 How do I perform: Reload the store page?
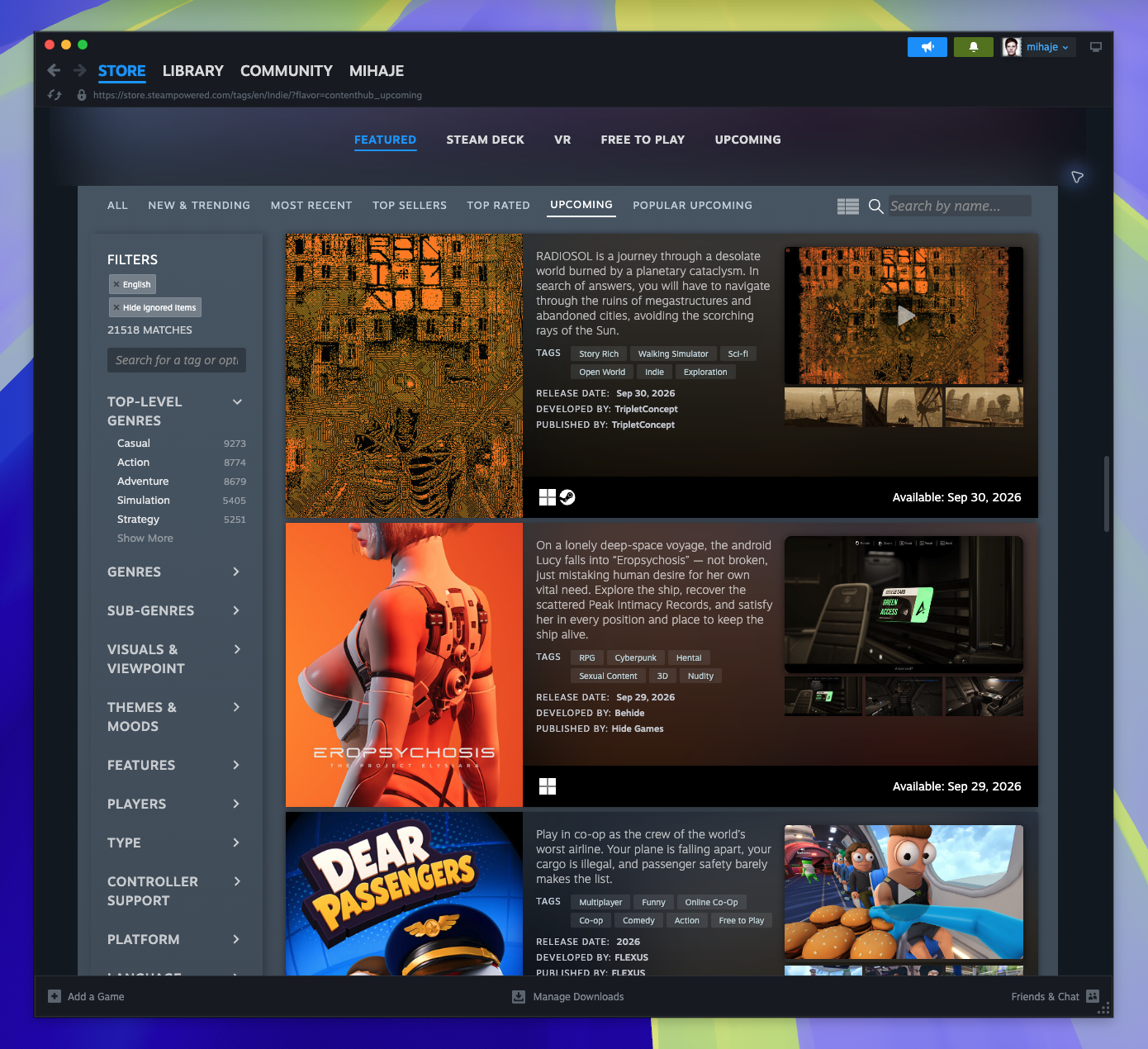(x=55, y=95)
